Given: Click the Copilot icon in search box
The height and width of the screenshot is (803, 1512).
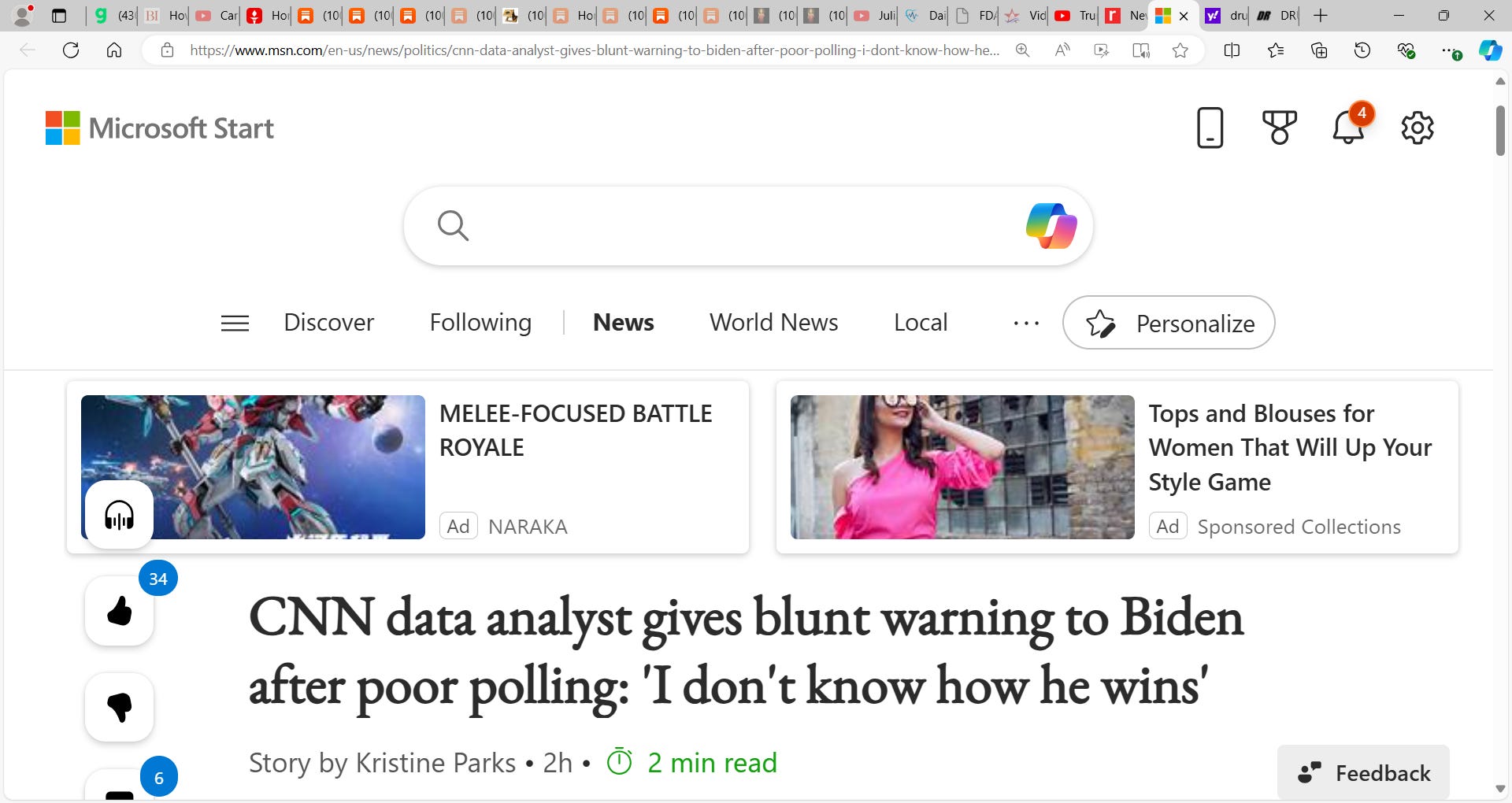Looking at the screenshot, I should pyautogui.click(x=1051, y=226).
